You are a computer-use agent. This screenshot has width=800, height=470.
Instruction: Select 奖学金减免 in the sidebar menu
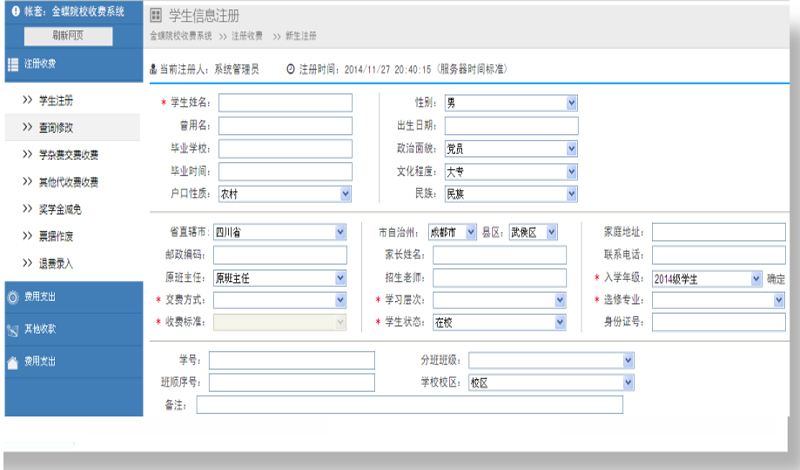pos(62,209)
